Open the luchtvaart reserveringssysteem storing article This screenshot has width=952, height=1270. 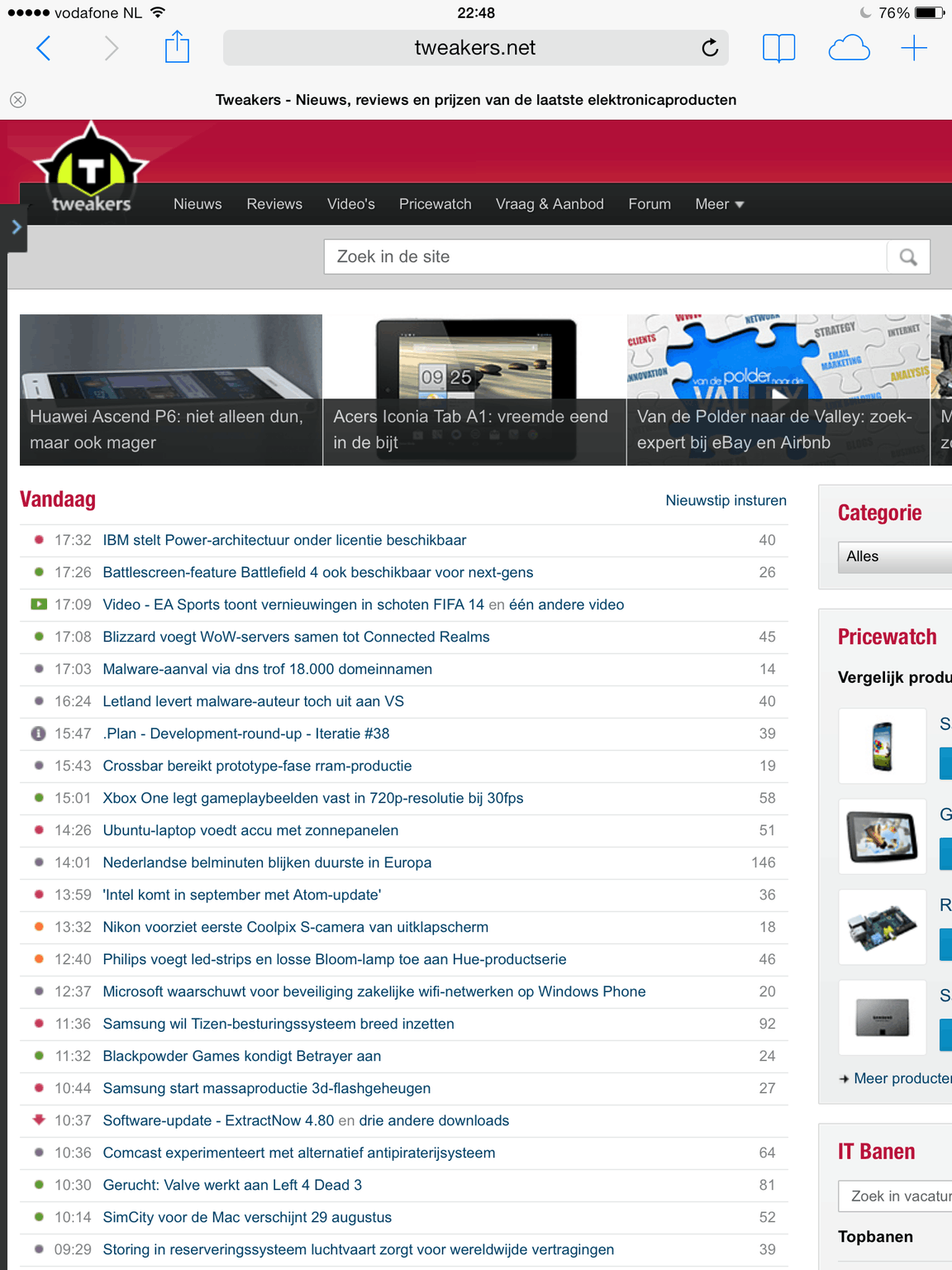point(359,1249)
